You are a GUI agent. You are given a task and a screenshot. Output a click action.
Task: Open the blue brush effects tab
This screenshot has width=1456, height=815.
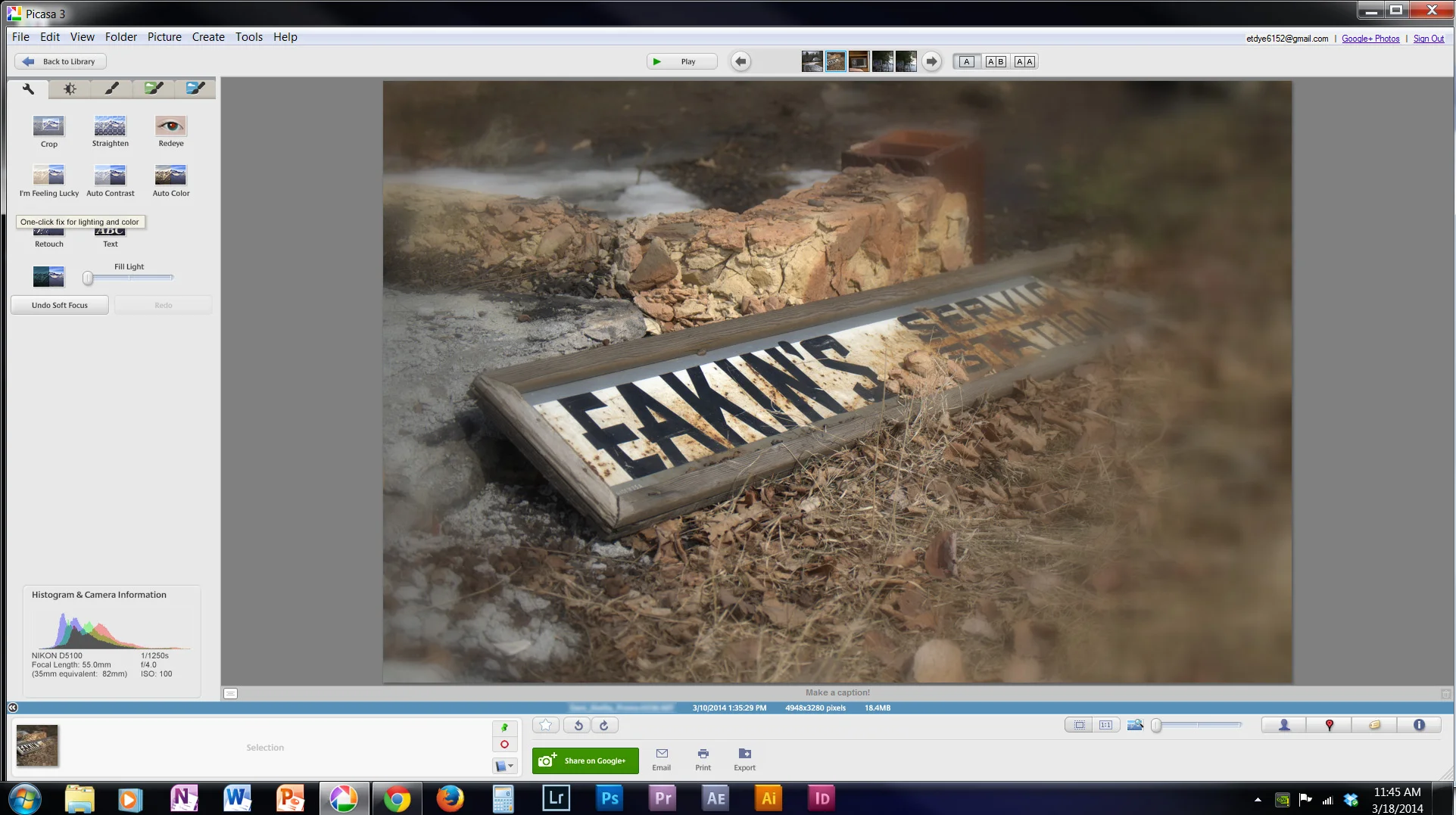195,89
